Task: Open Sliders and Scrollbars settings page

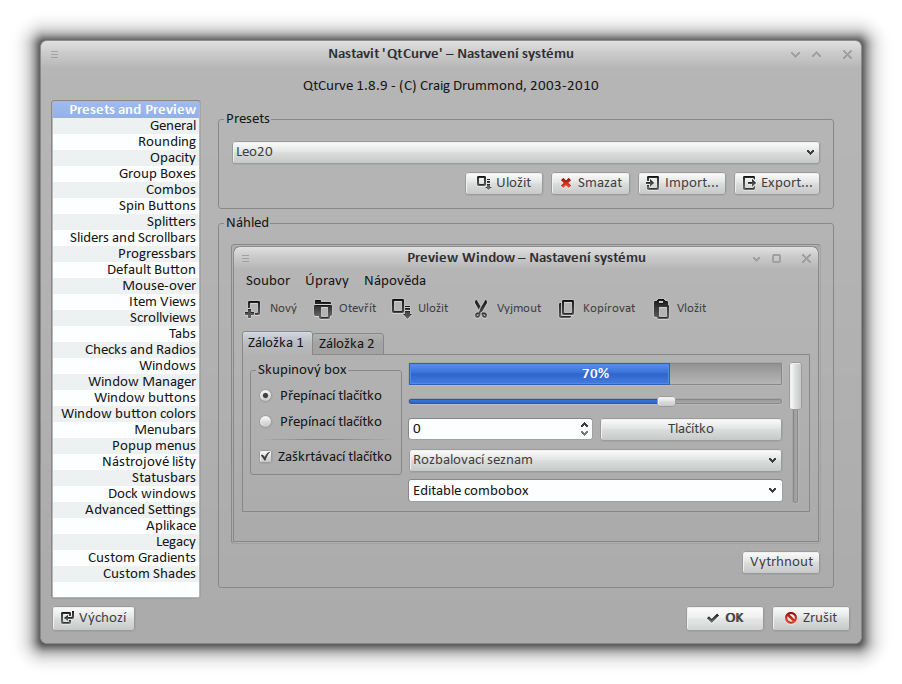Action: (x=126, y=238)
